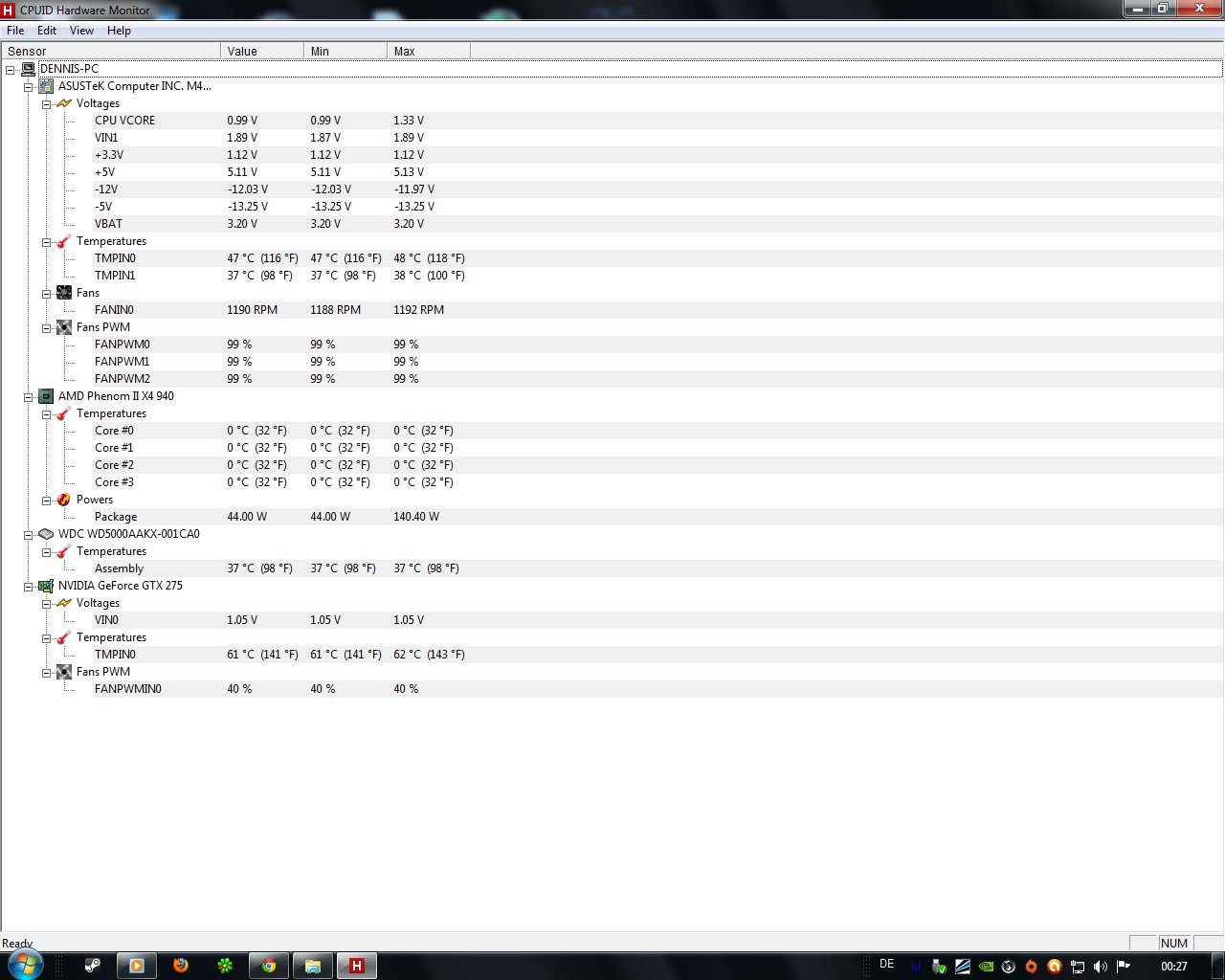Click the Fans icon above FANIN0

pos(64,293)
